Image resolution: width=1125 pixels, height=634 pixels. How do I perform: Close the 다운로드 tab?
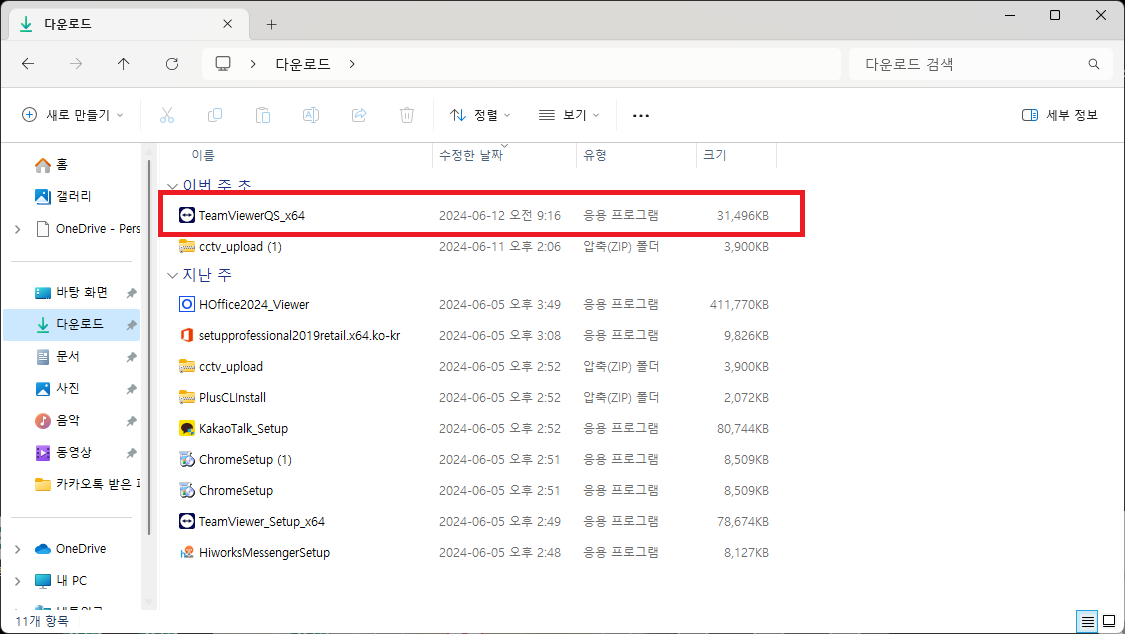coord(227,24)
